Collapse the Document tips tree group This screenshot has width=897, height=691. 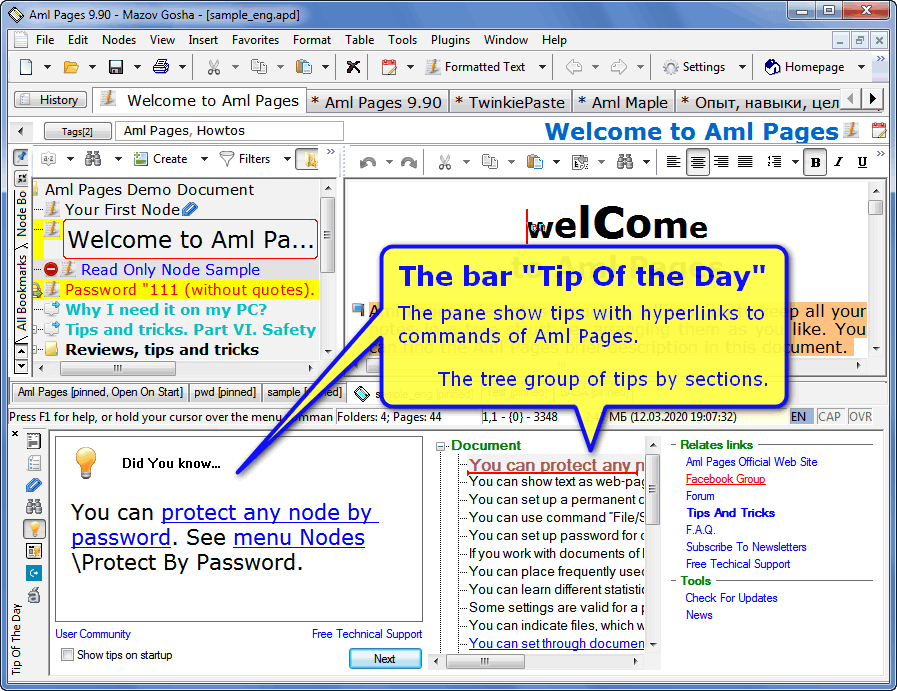440,446
